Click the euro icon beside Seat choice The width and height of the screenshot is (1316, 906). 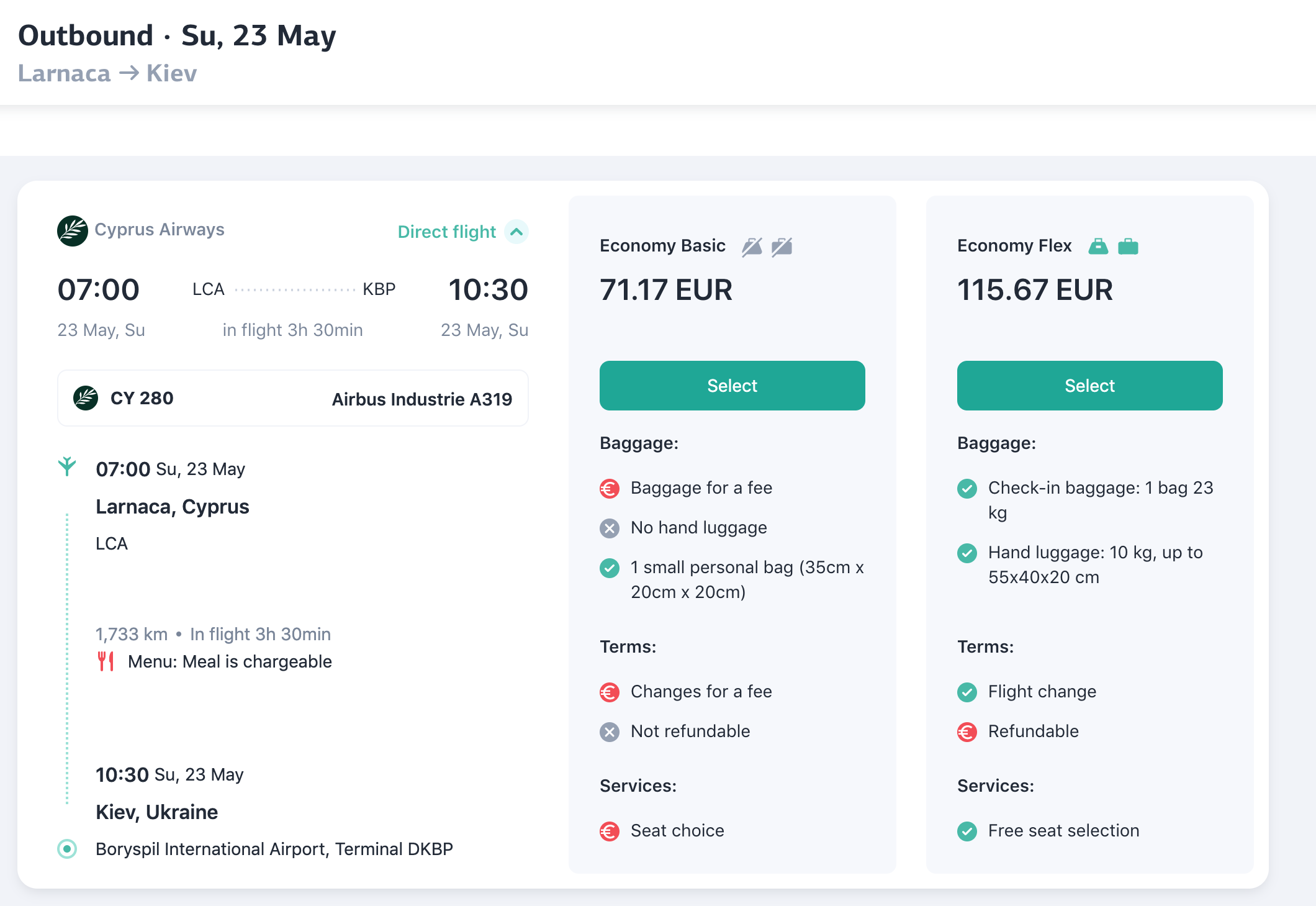pyautogui.click(x=610, y=831)
